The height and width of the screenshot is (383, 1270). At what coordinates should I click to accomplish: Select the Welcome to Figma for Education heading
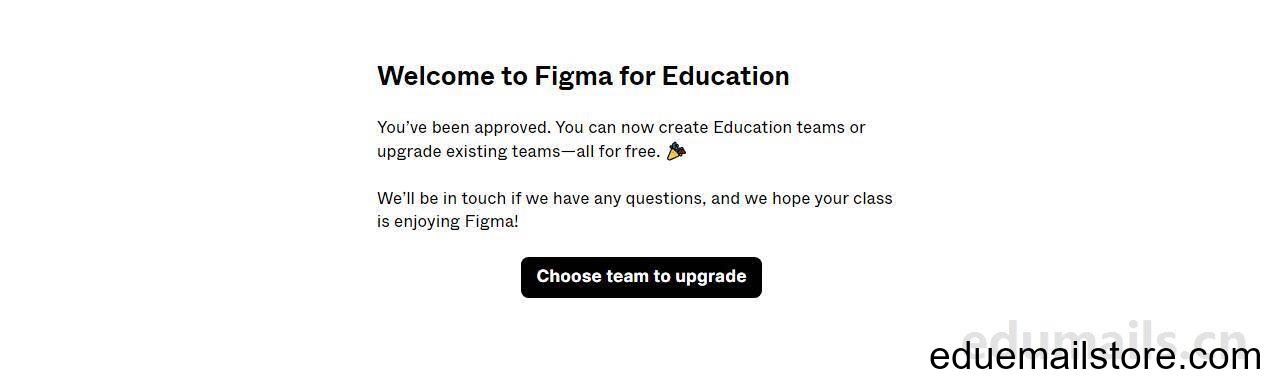pos(583,76)
